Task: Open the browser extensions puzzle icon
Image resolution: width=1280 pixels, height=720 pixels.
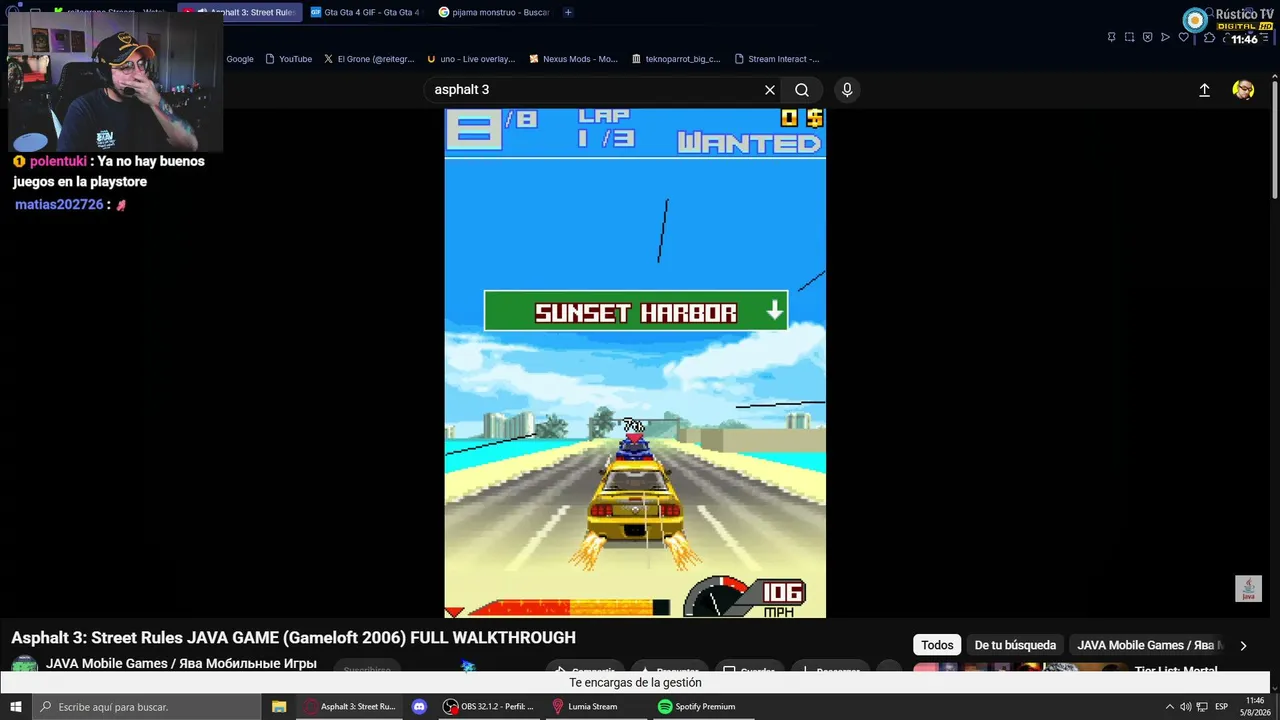Action: coord(1209,37)
